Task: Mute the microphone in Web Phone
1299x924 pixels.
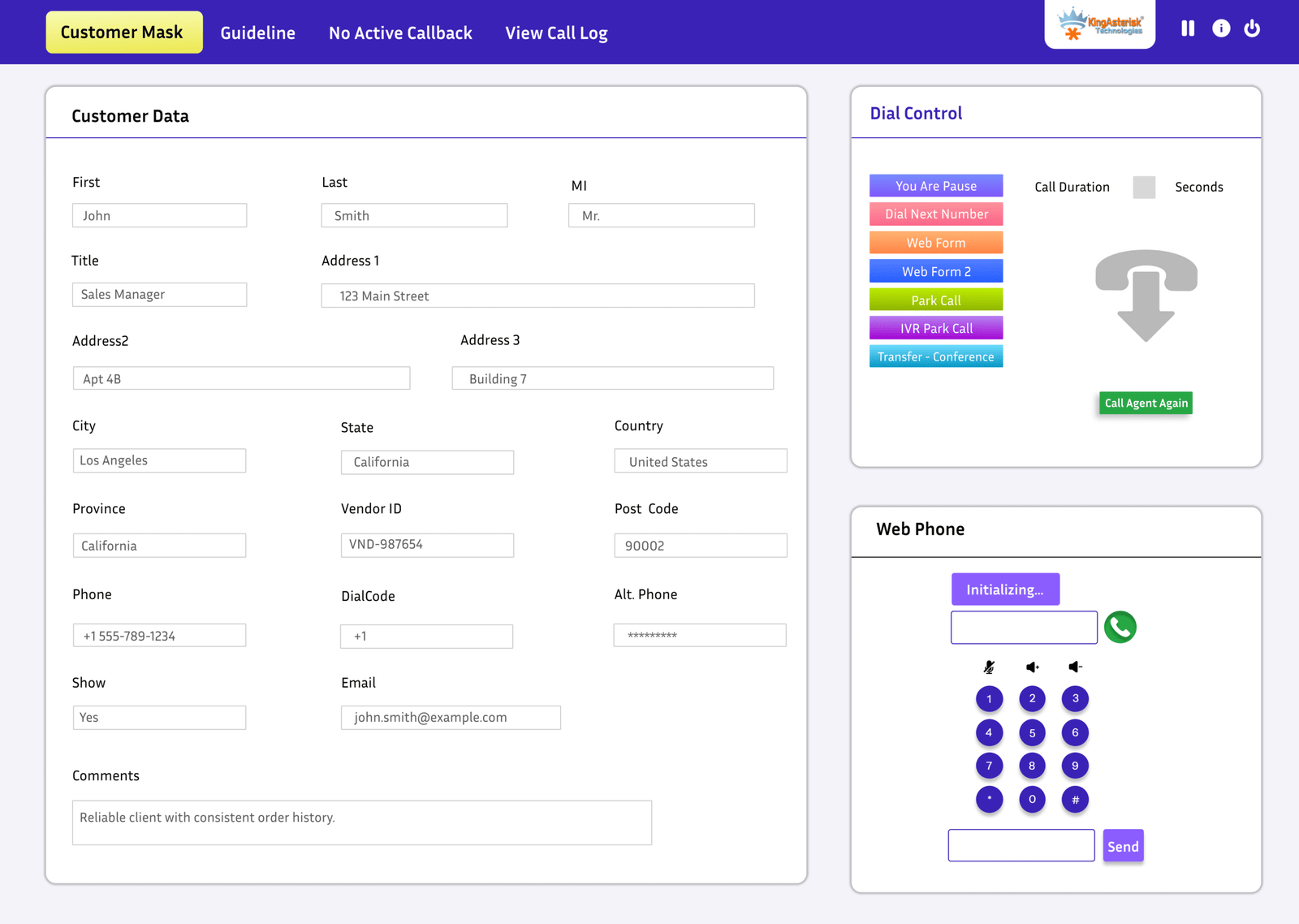Action: click(x=989, y=667)
